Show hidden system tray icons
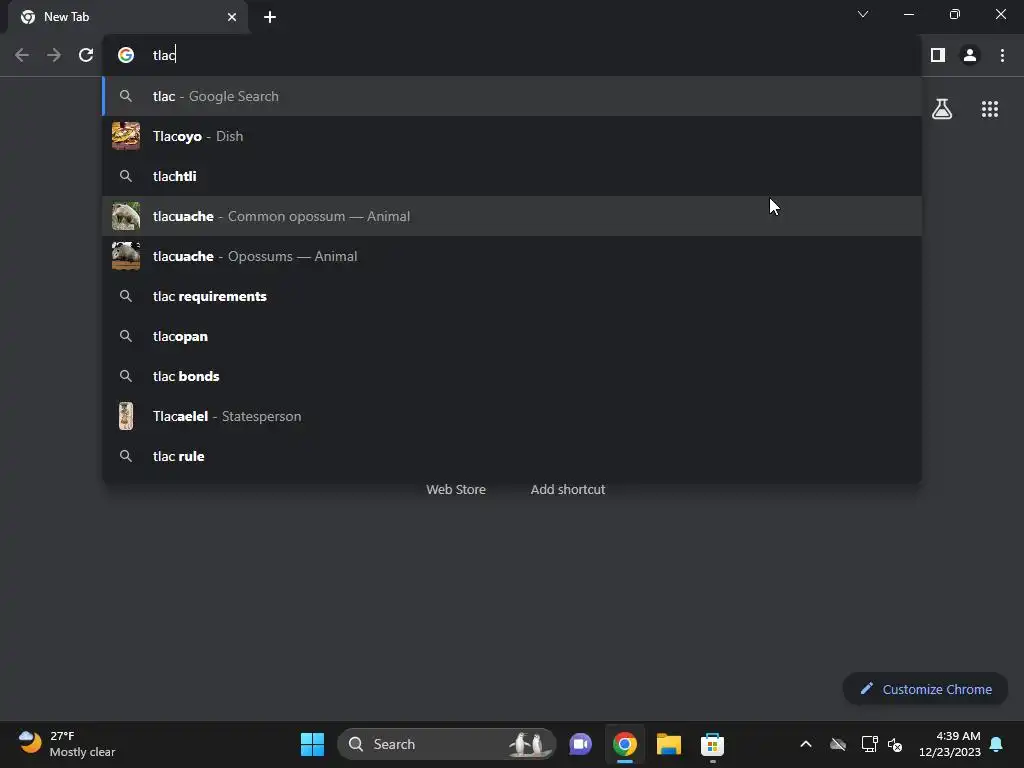This screenshot has width=1024, height=768. [x=806, y=744]
